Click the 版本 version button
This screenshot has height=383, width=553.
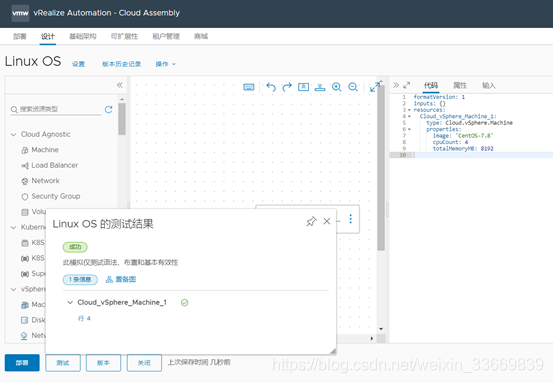coord(103,363)
